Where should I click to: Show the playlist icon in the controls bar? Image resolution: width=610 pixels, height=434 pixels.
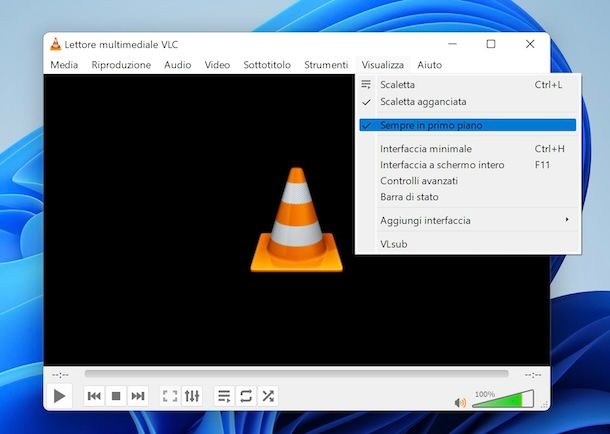tap(224, 396)
